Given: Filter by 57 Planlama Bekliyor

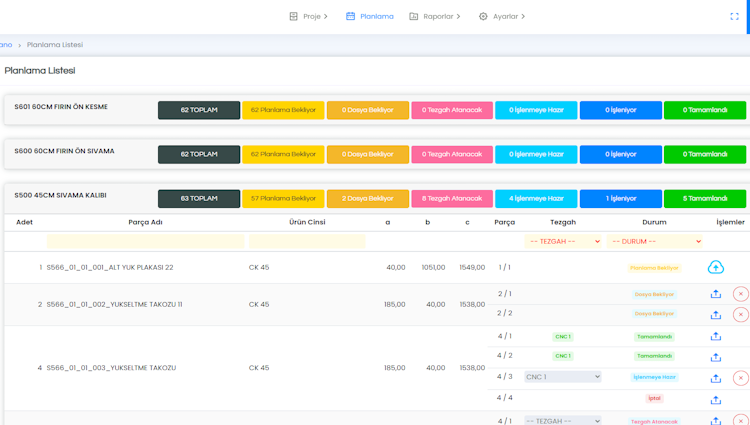Looking at the screenshot, I should click(x=283, y=198).
